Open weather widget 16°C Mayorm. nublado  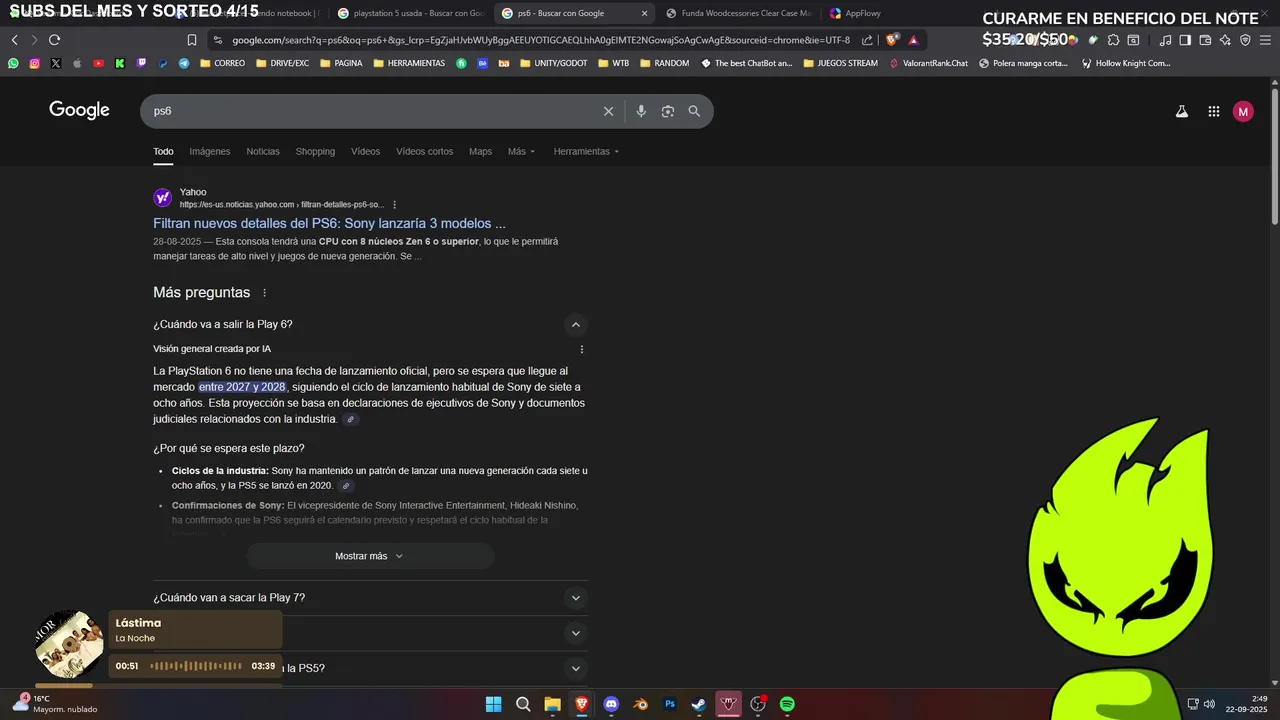(x=55, y=704)
